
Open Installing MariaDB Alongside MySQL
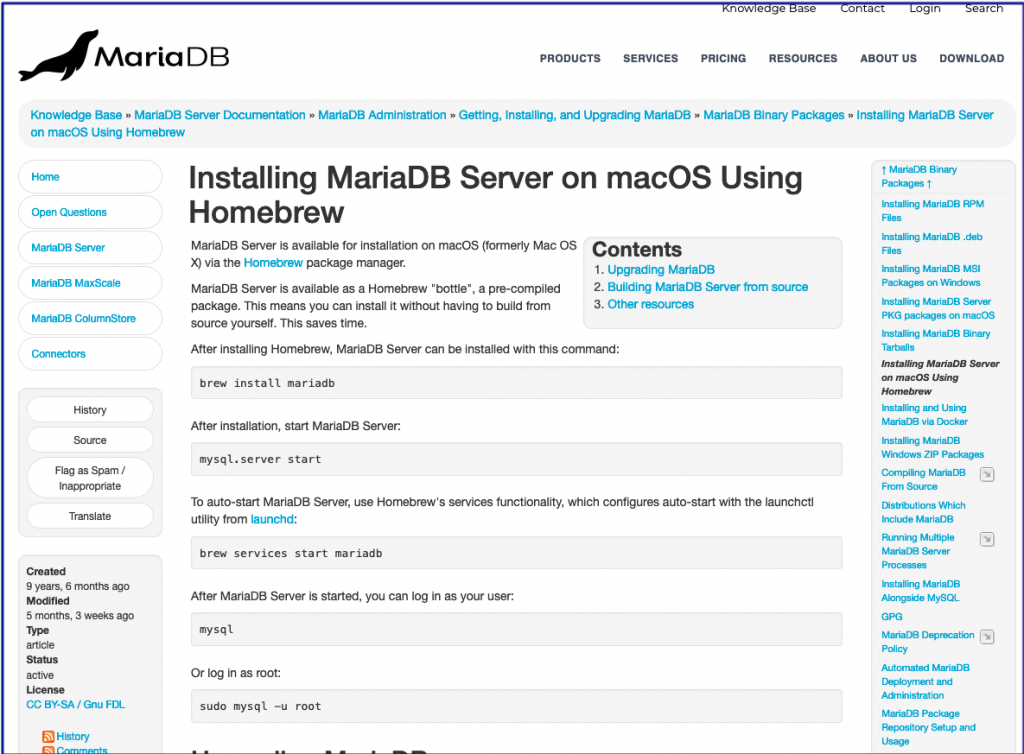point(920,591)
